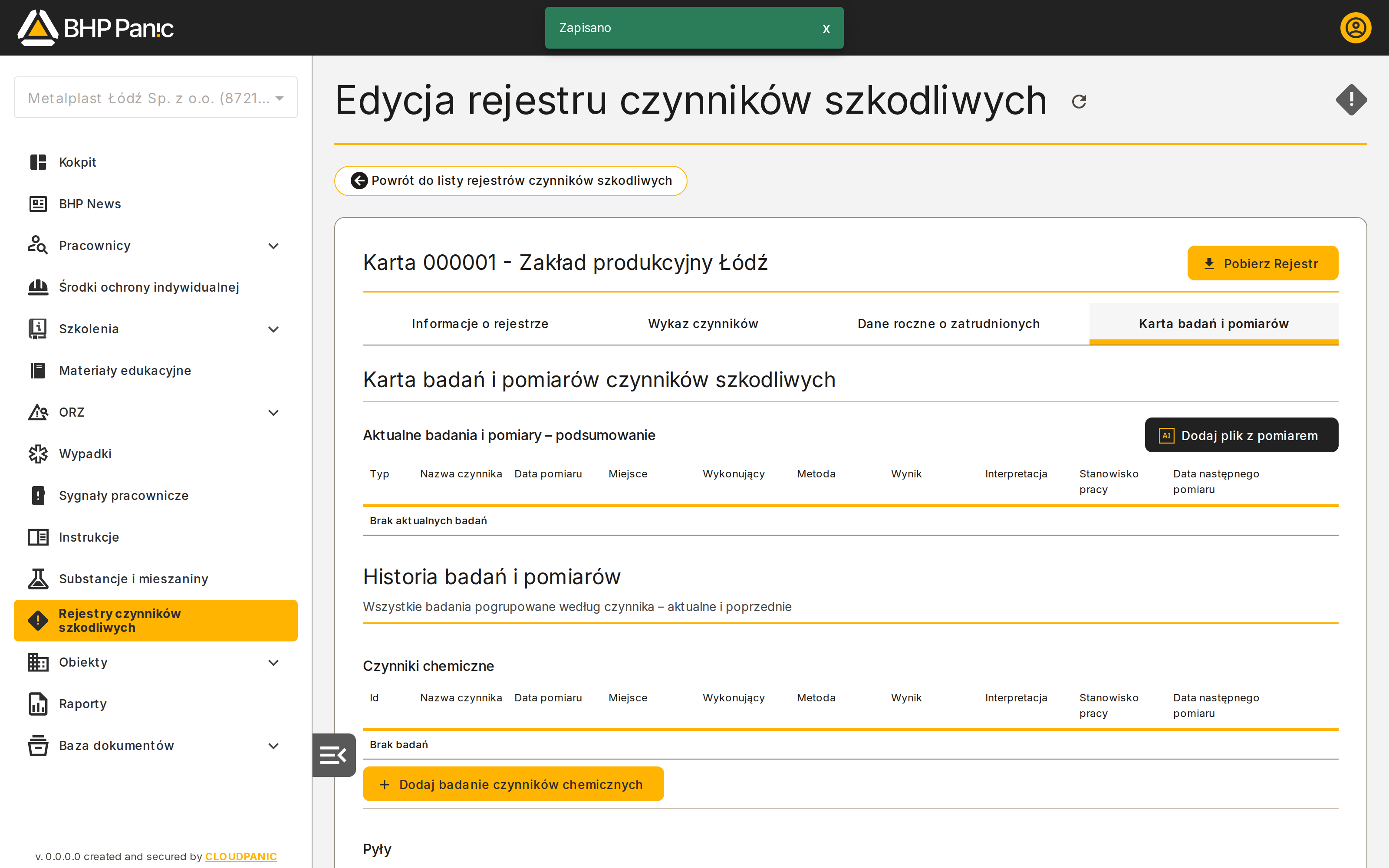This screenshot has width=1389, height=868.
Task: Click Dodaj badanie czynników chemicznych button
Action: click(513, 784)
